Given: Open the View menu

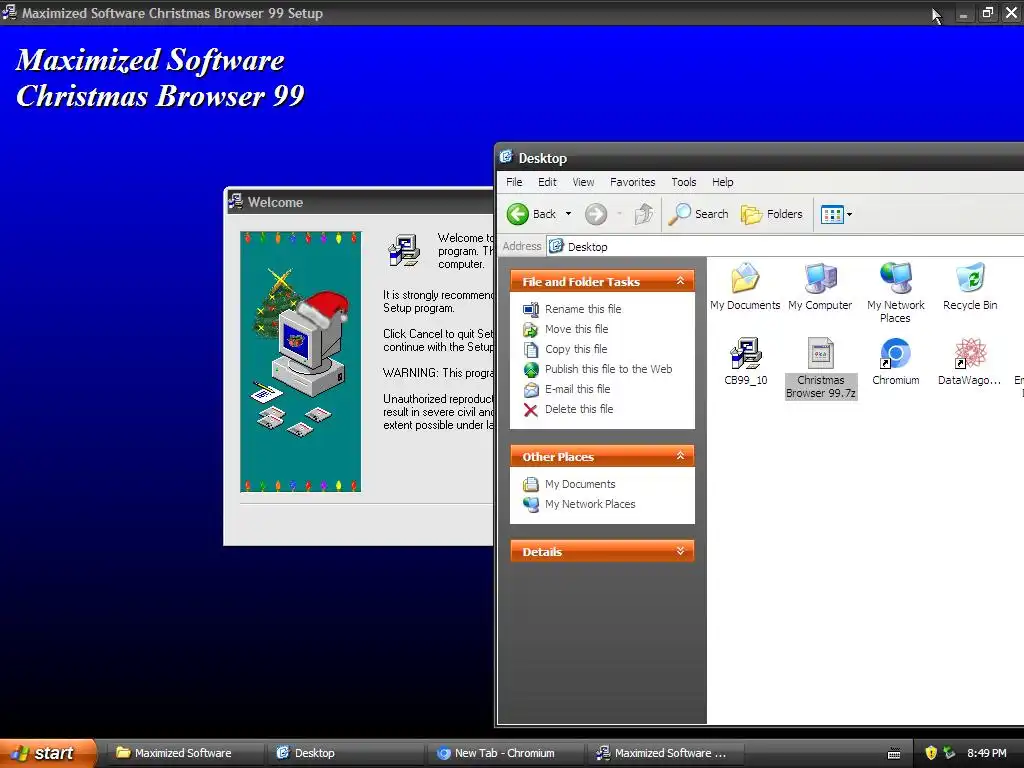Looking at the screenshot, I should 583,182.
